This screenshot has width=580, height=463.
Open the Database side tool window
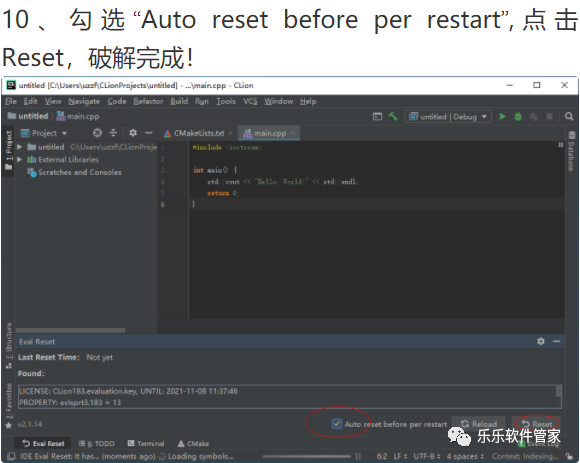coord(571,151)
